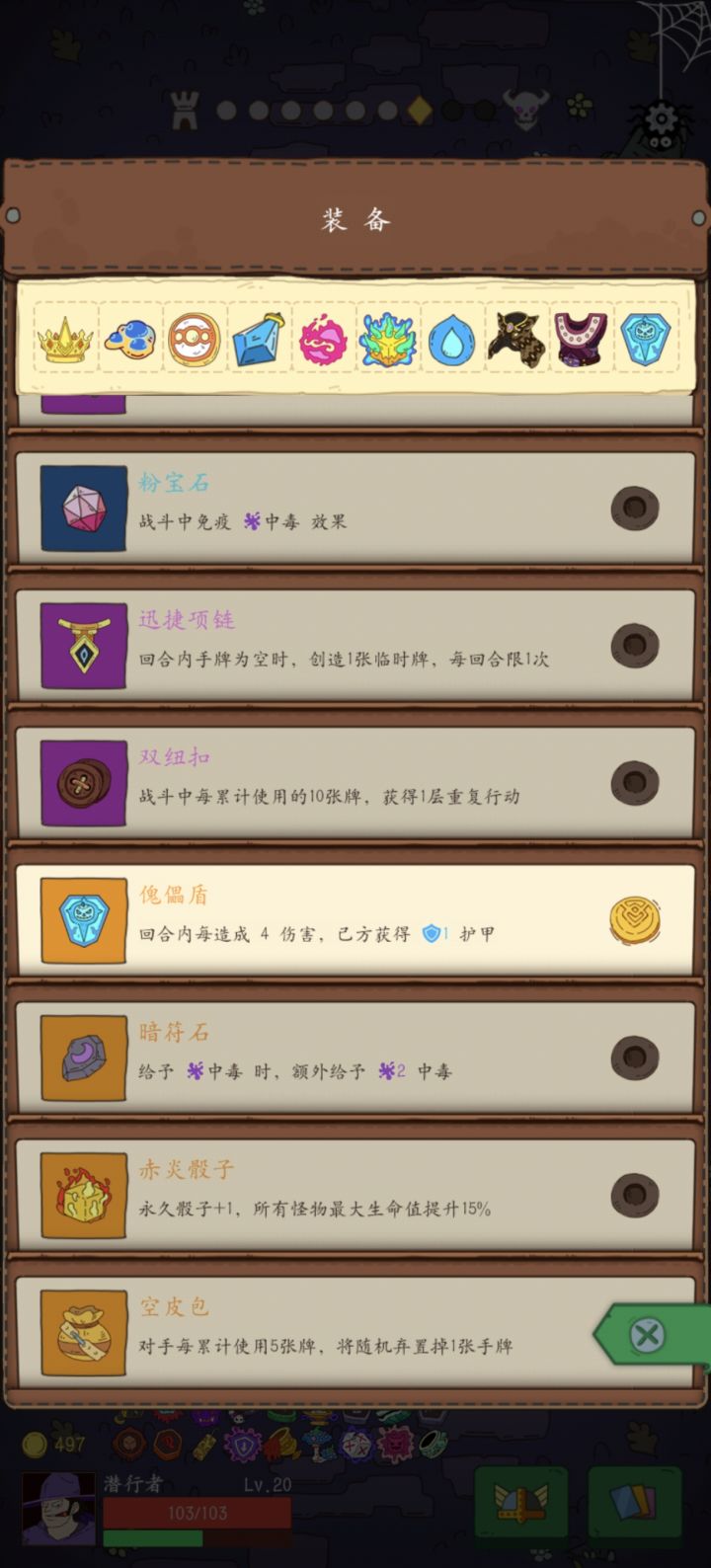Toggle equip socket for 粉宝石
The image size is (711, 1568).
point(634,509)
